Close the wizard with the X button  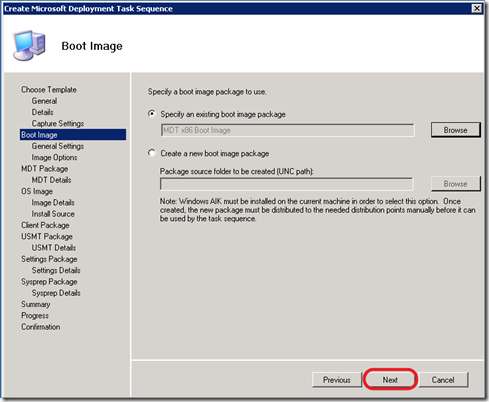click(x=477, y=8)
